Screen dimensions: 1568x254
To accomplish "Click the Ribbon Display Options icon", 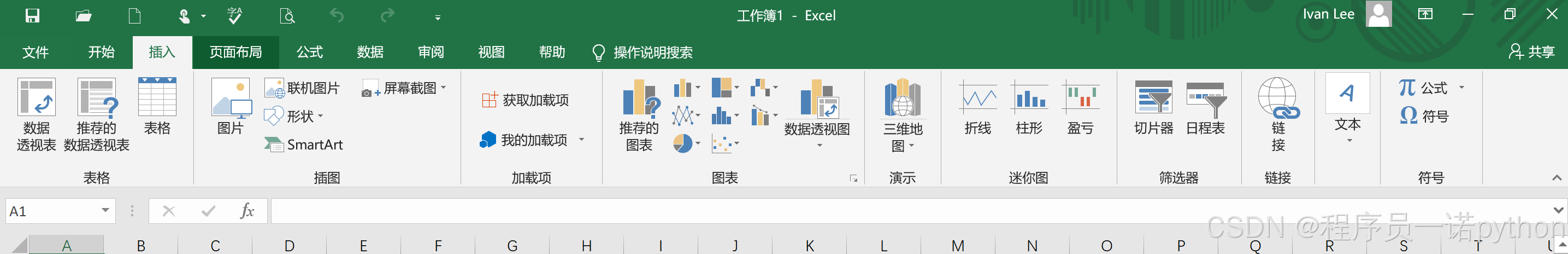I will pos(1425,15).
